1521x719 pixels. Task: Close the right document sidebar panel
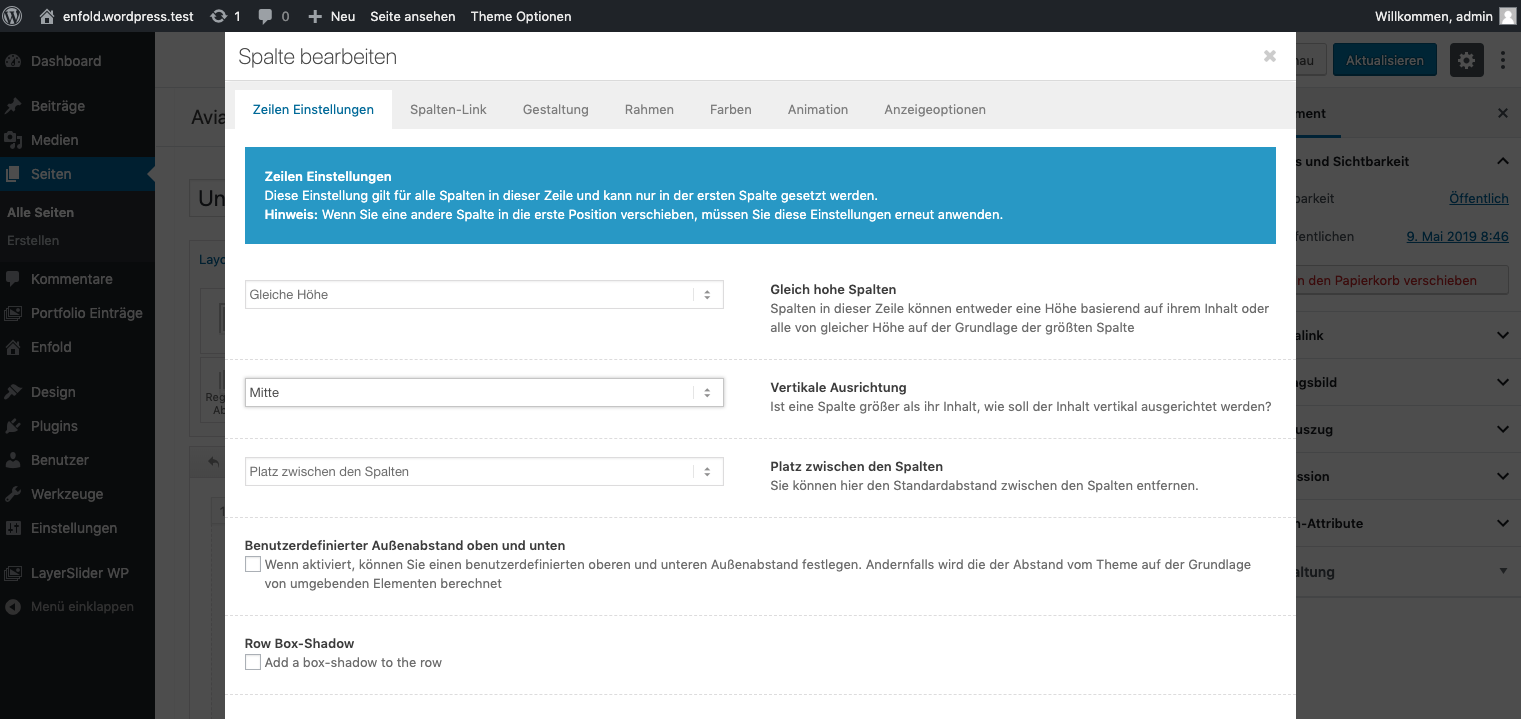pos(1503,114)
